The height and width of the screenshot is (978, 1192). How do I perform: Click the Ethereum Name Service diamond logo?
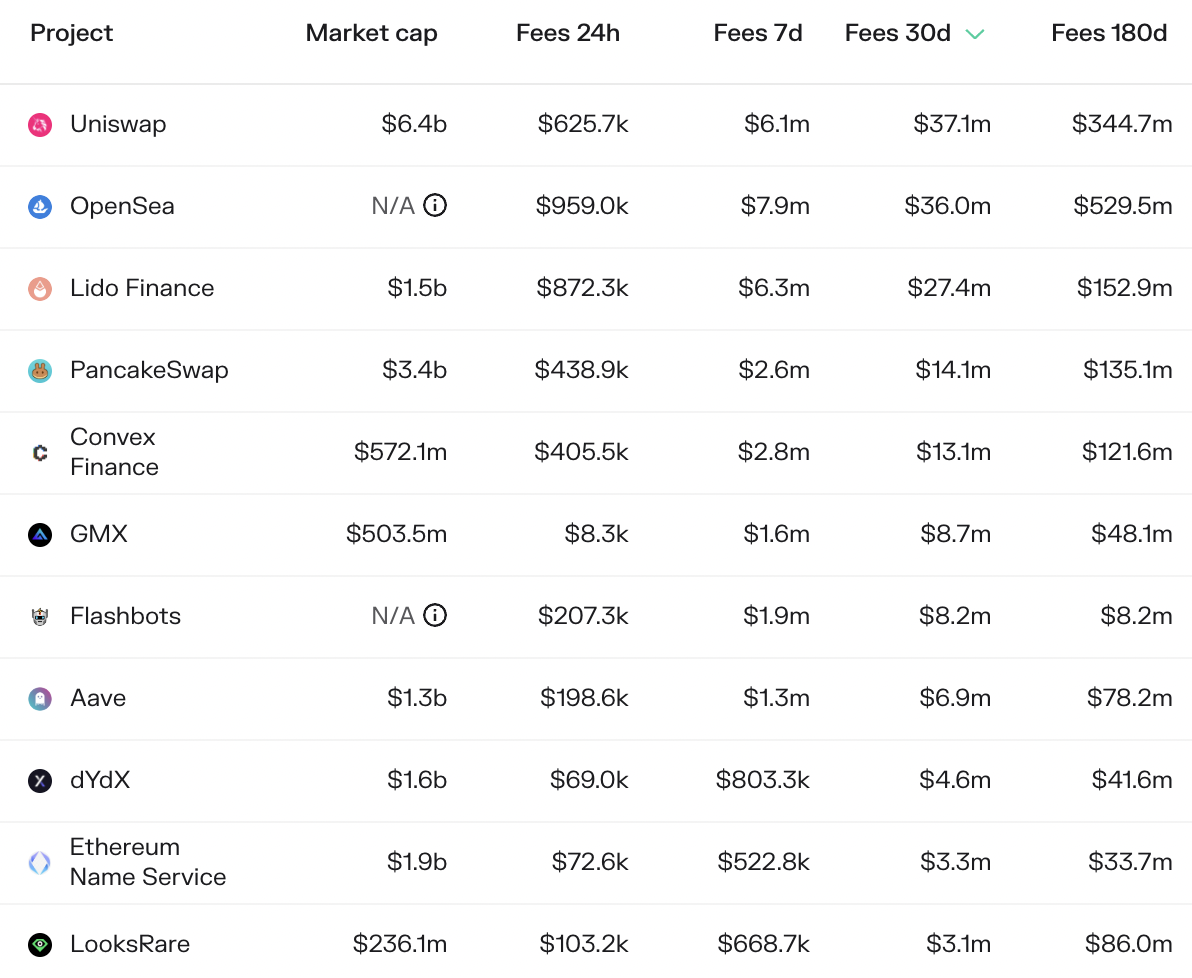tap(40, 862)
